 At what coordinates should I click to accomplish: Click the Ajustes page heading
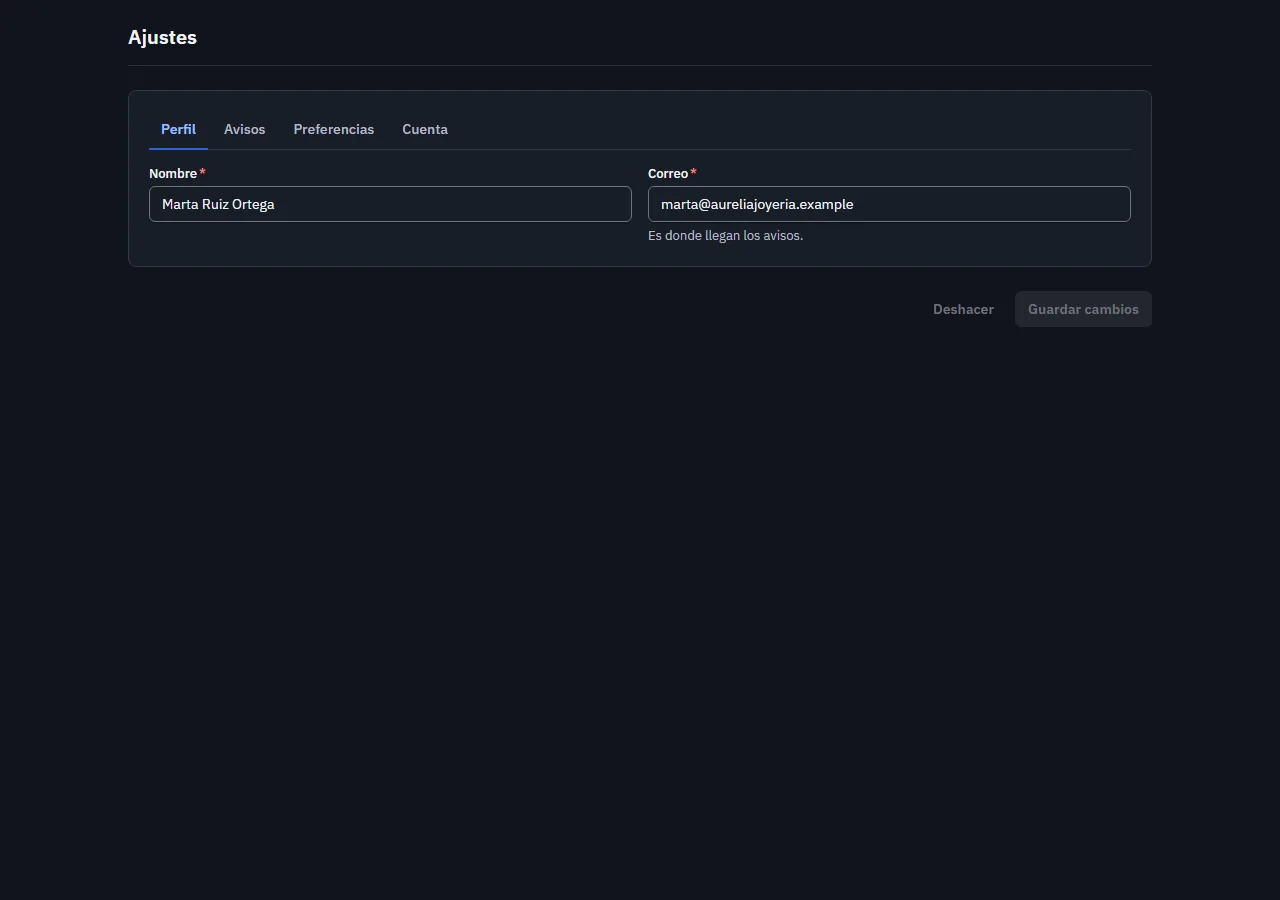click(162, 37)
